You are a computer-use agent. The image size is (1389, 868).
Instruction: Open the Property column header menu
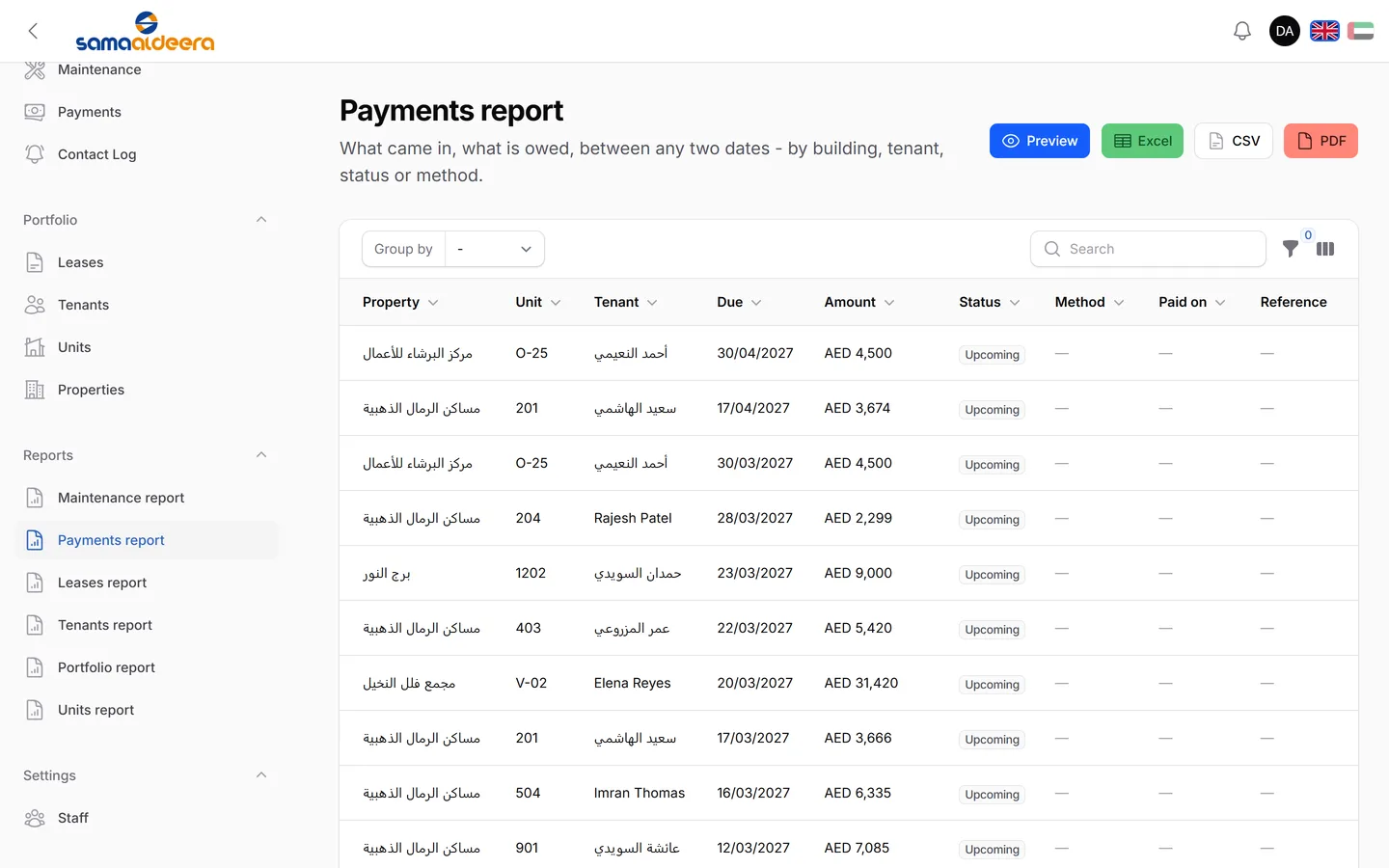pos(400,302)
